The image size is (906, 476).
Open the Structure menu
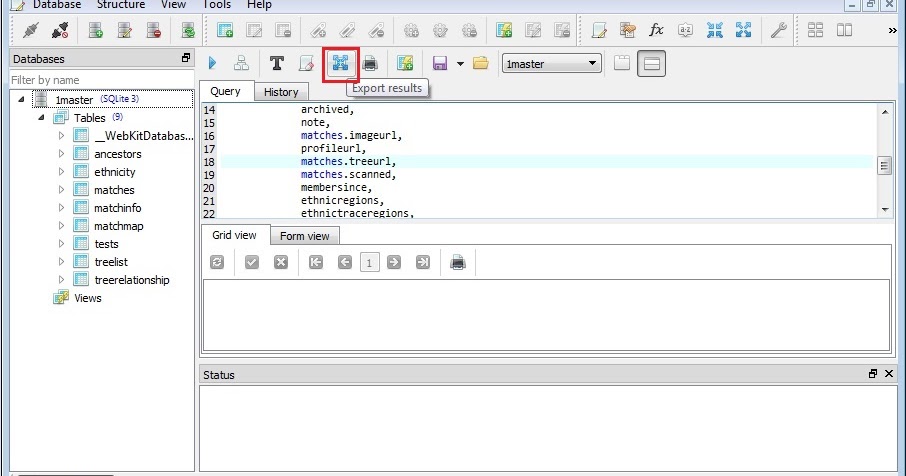click(x=121, y=5)
